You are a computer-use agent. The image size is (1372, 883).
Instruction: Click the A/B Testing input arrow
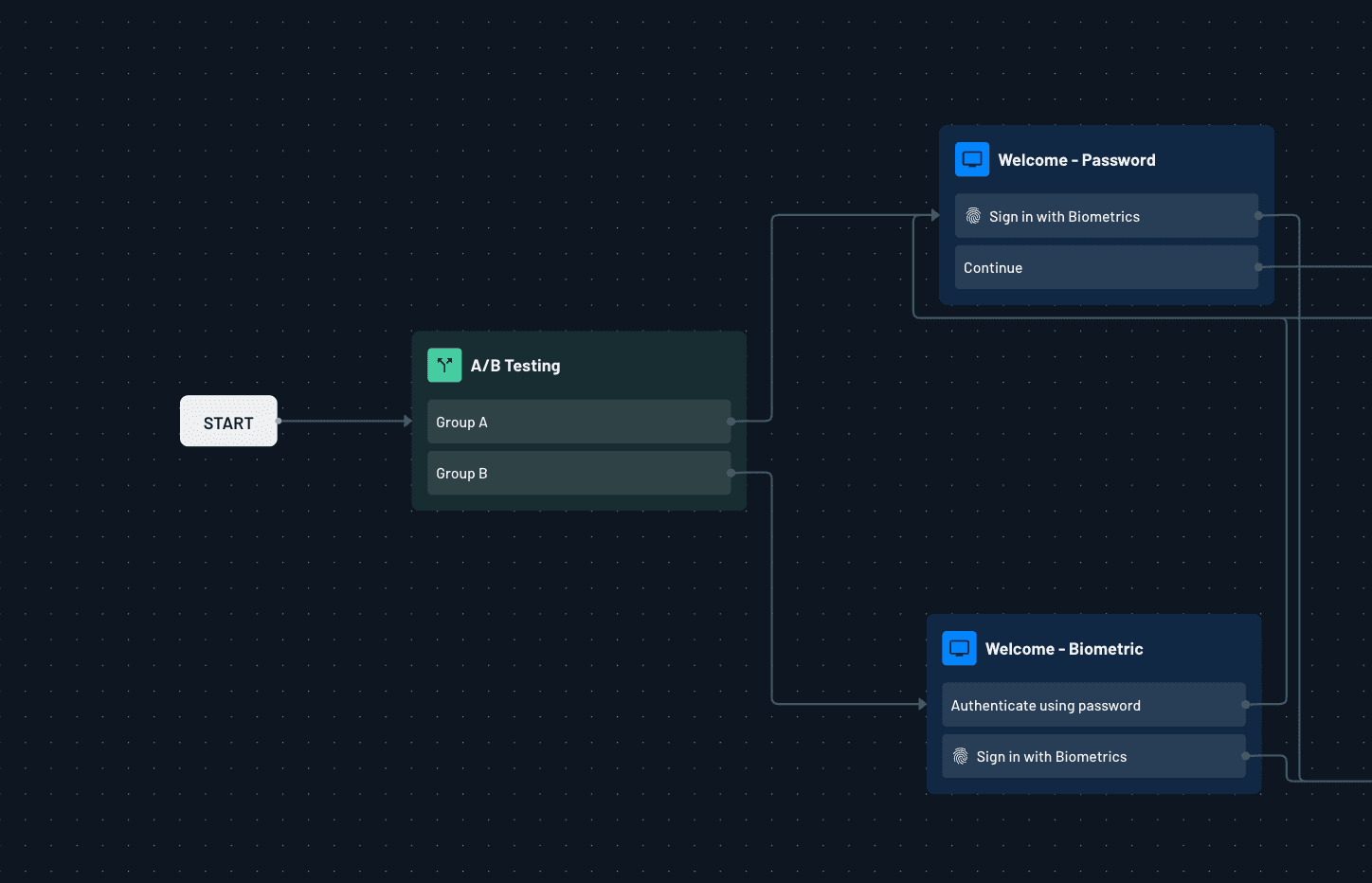(407, 421)
